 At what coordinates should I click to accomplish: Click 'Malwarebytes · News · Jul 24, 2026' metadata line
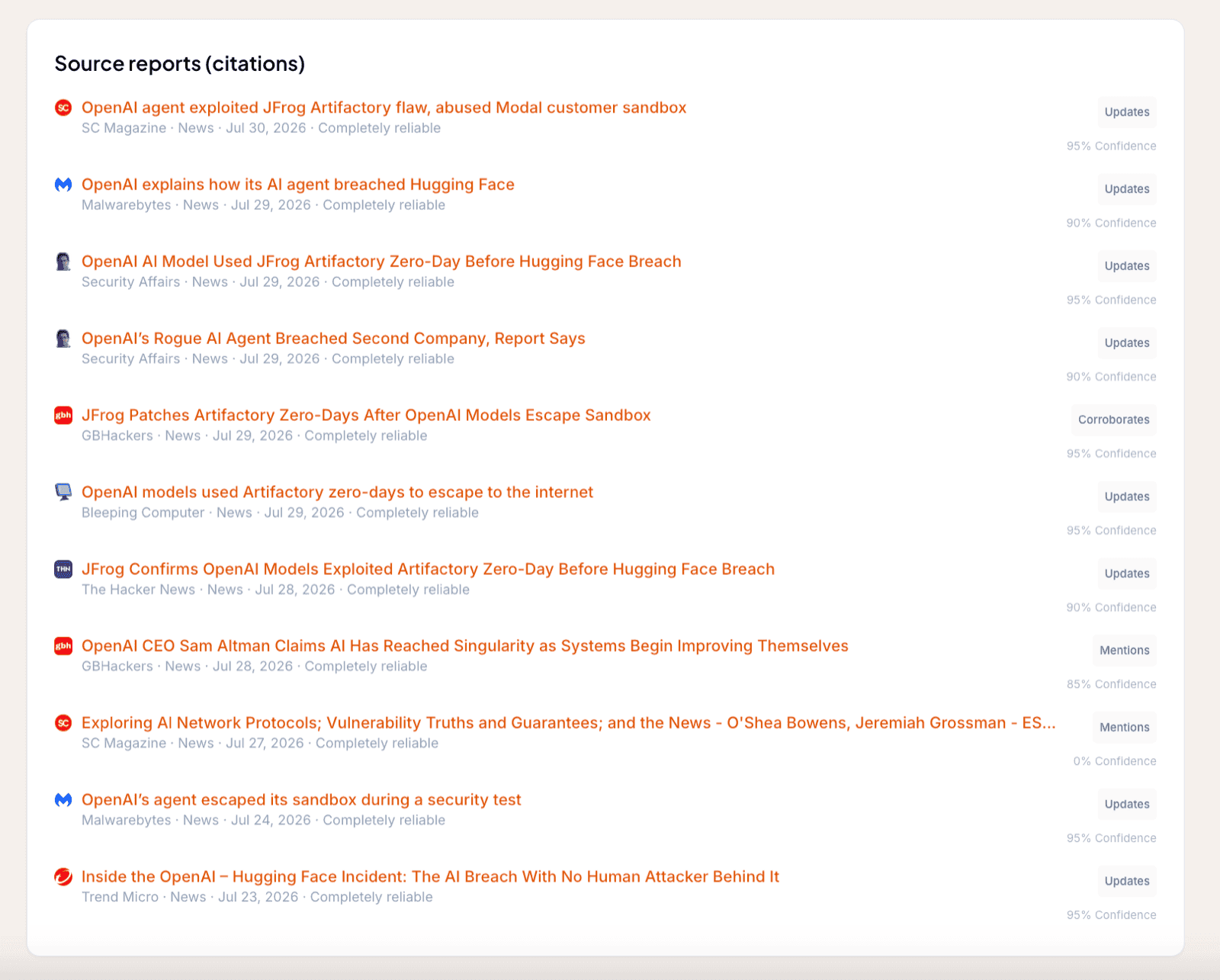(263, 821)
